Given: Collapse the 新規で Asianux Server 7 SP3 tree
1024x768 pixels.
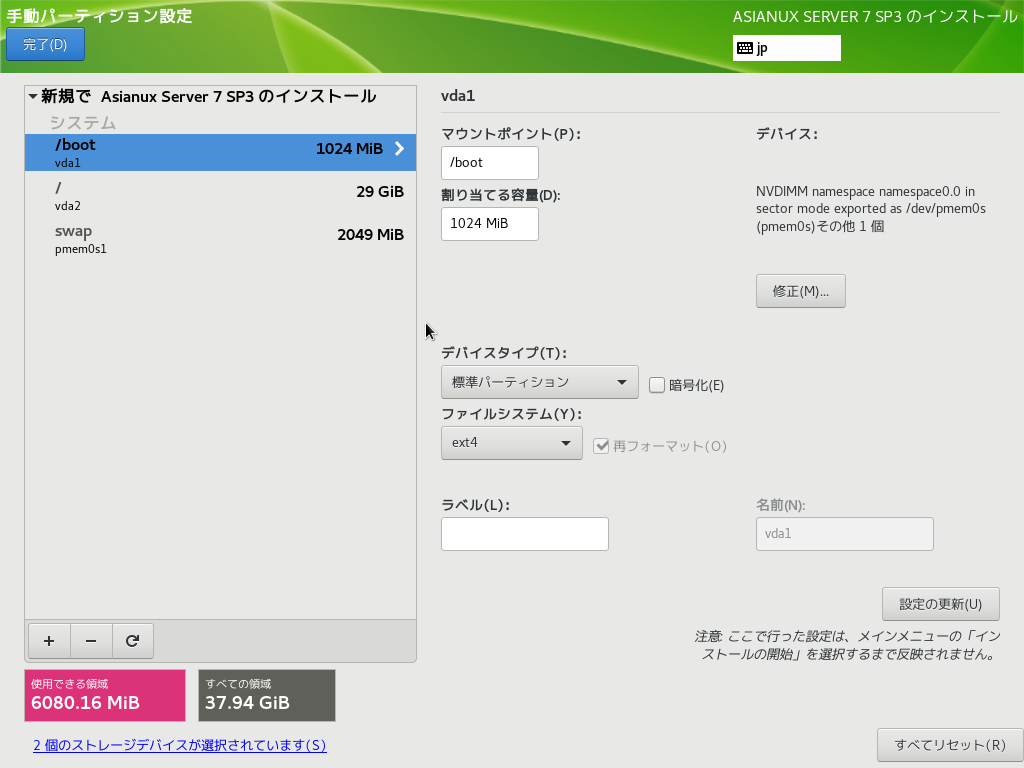Looking at the screenshot, I should pos(33,97).
